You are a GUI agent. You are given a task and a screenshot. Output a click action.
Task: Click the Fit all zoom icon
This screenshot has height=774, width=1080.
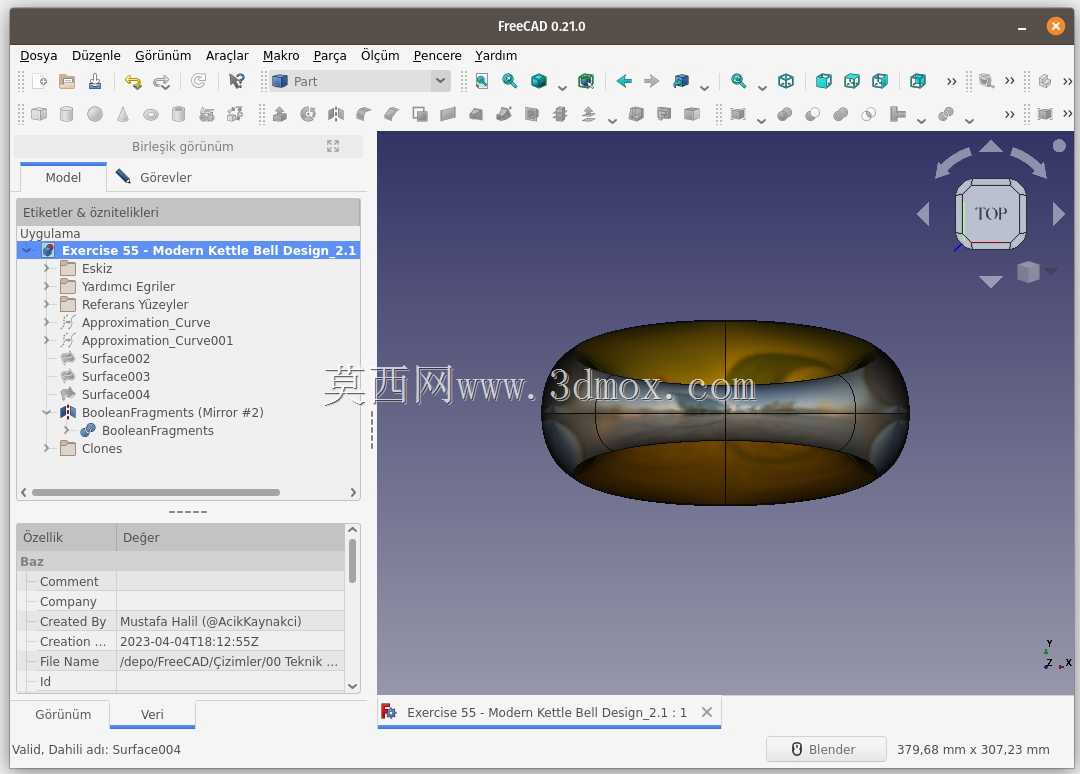(x=481, y=81)
